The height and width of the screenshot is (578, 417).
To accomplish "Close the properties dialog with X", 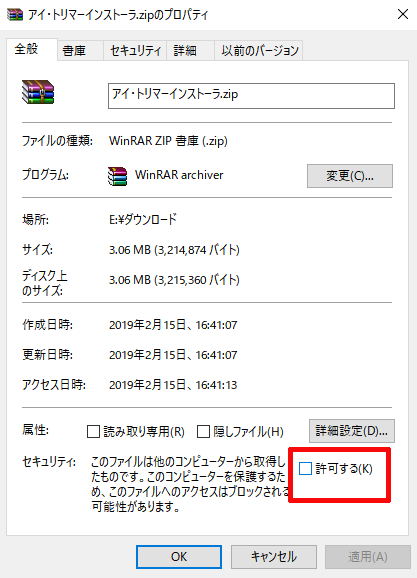I will pyautogui.click(x=403, y=14).
